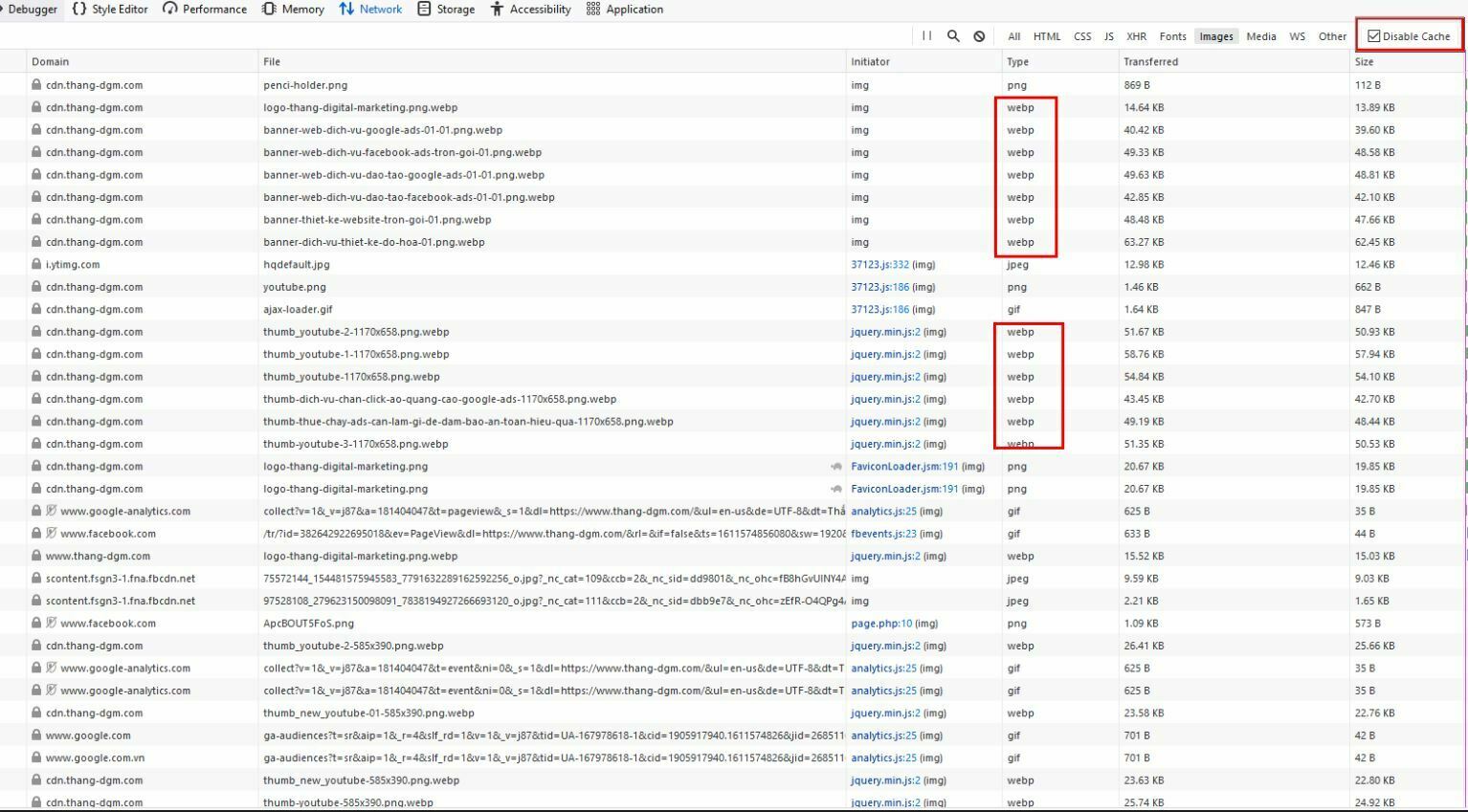
Task: Open initiator link 37123.js:332 for hqdefault.jpg
Action: pyautogui.click(x=879, y=265)
